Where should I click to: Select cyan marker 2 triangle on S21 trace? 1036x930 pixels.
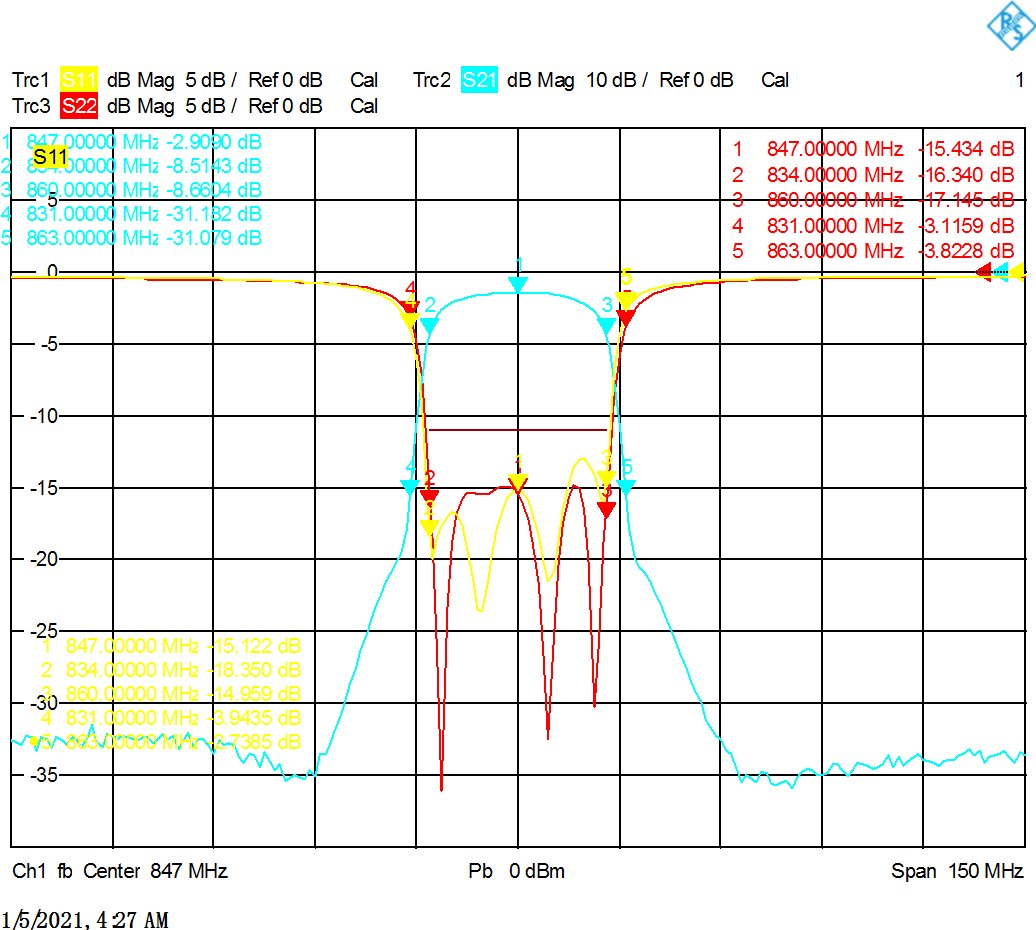[429, 325]
